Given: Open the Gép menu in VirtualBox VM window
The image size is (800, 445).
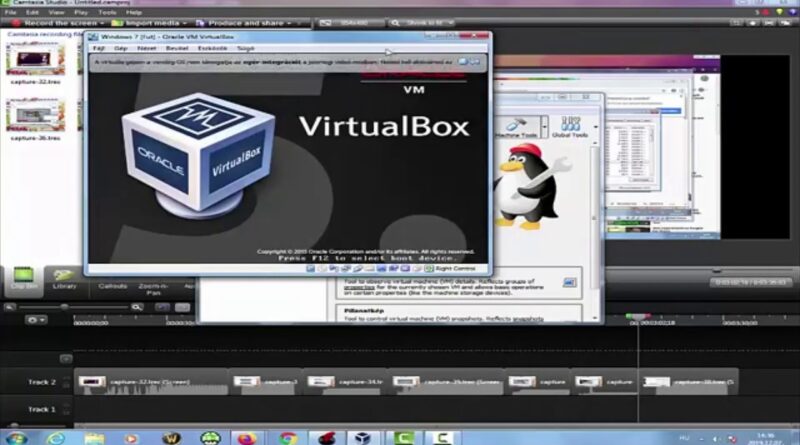Looking at the screenshot, I should pyautogui.click(x=121, y=48).
